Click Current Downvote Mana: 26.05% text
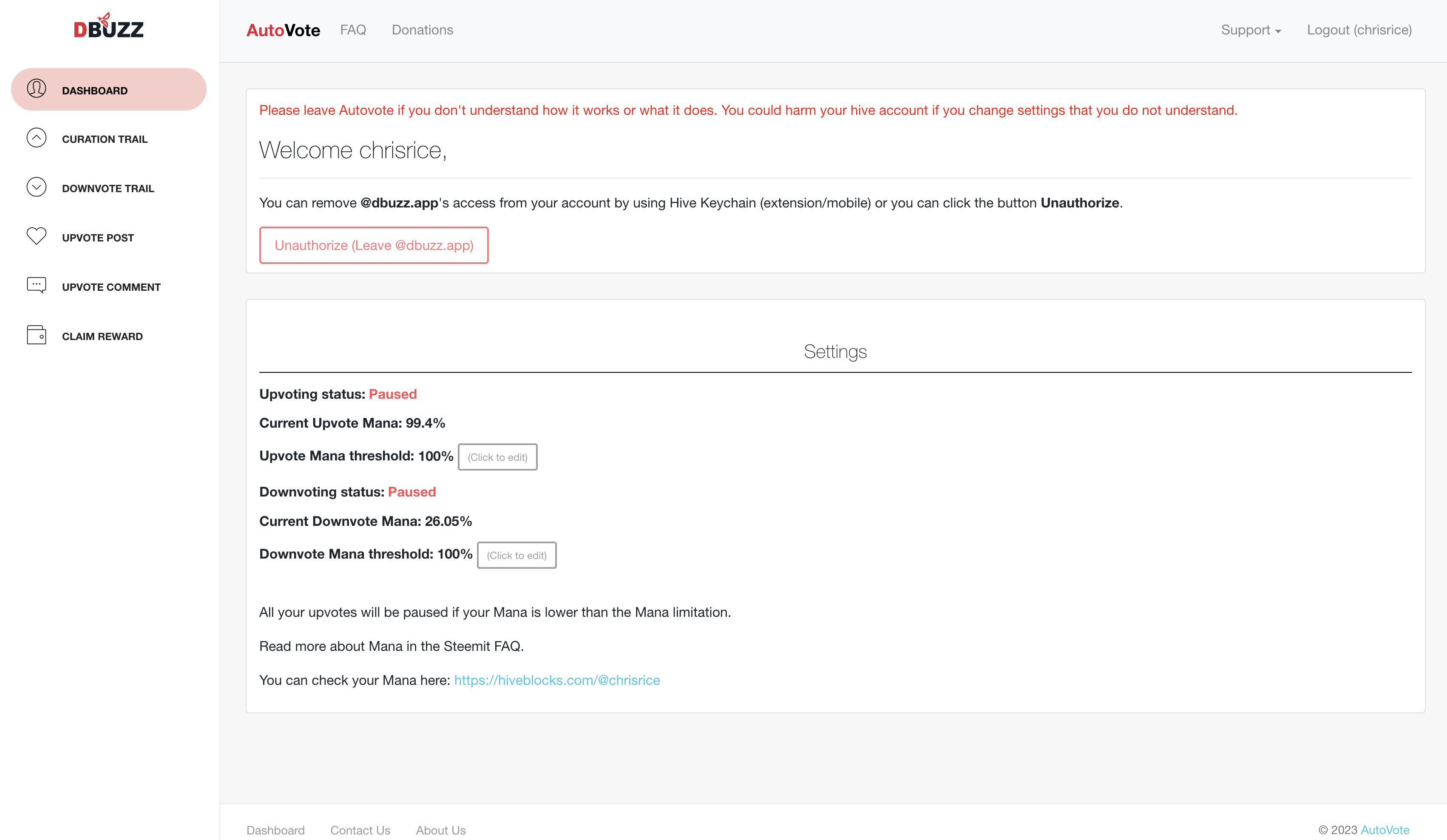The image size is (1447, 840). (x=365, y=521)
